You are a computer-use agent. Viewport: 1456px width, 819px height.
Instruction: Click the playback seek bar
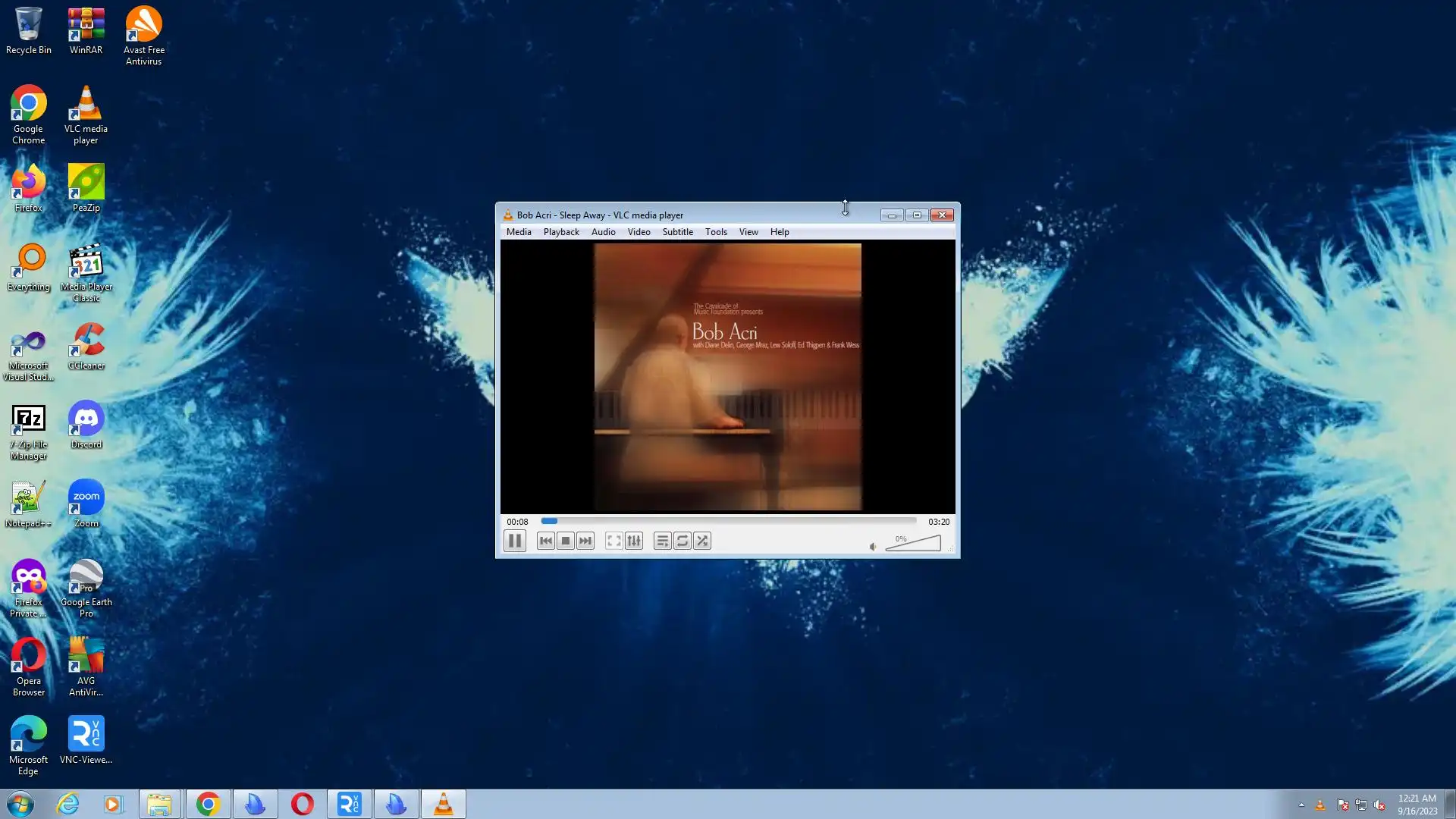tap(728, 521)
